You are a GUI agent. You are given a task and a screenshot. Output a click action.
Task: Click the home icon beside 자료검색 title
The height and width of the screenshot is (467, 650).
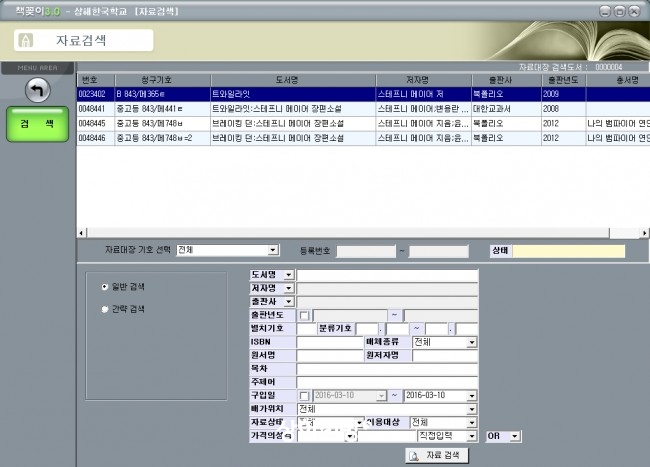tap(26, 40)
